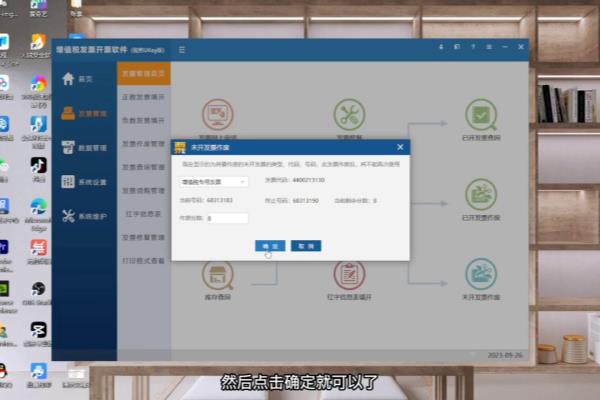Image resolution: width=600 pixels, height=400 pixels.
Task: Open 系统维护 via the wrench icon
Action: tap(68, 216)
